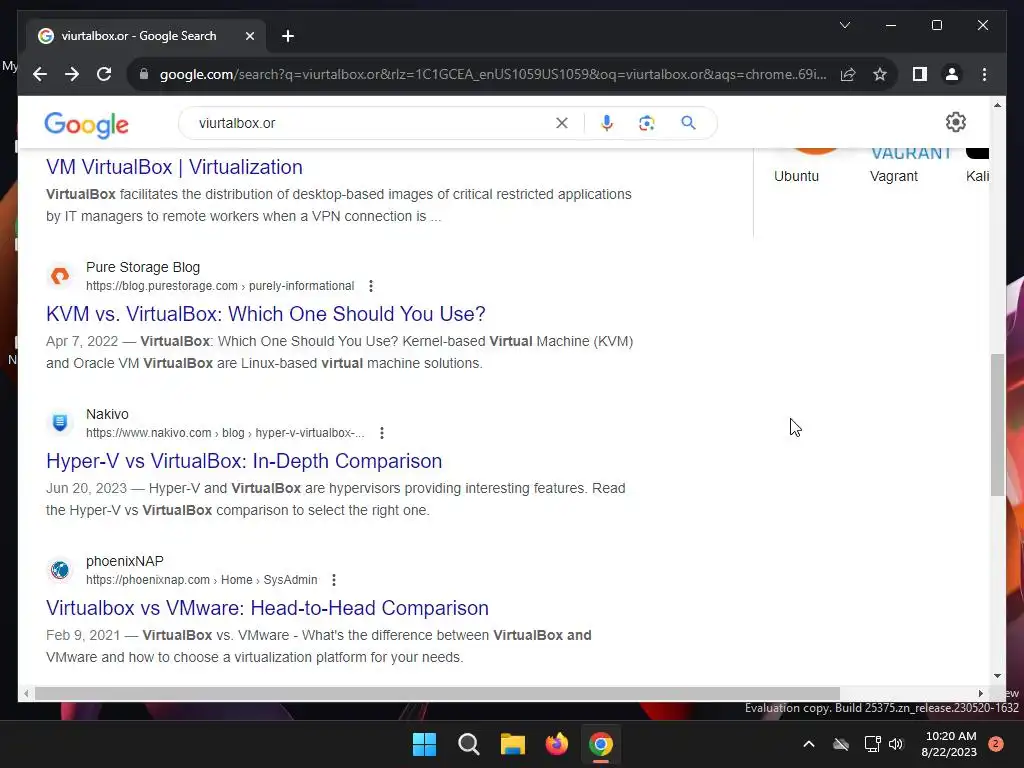Open more options for phoenixNAP result

pos(334,580)
